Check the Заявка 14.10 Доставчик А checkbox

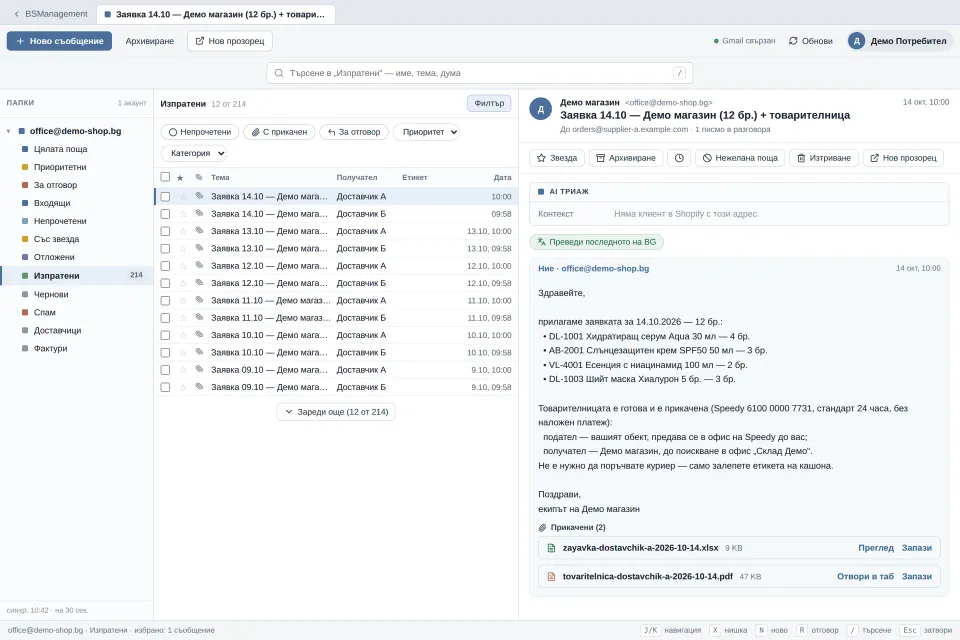(x=165, y=197)
